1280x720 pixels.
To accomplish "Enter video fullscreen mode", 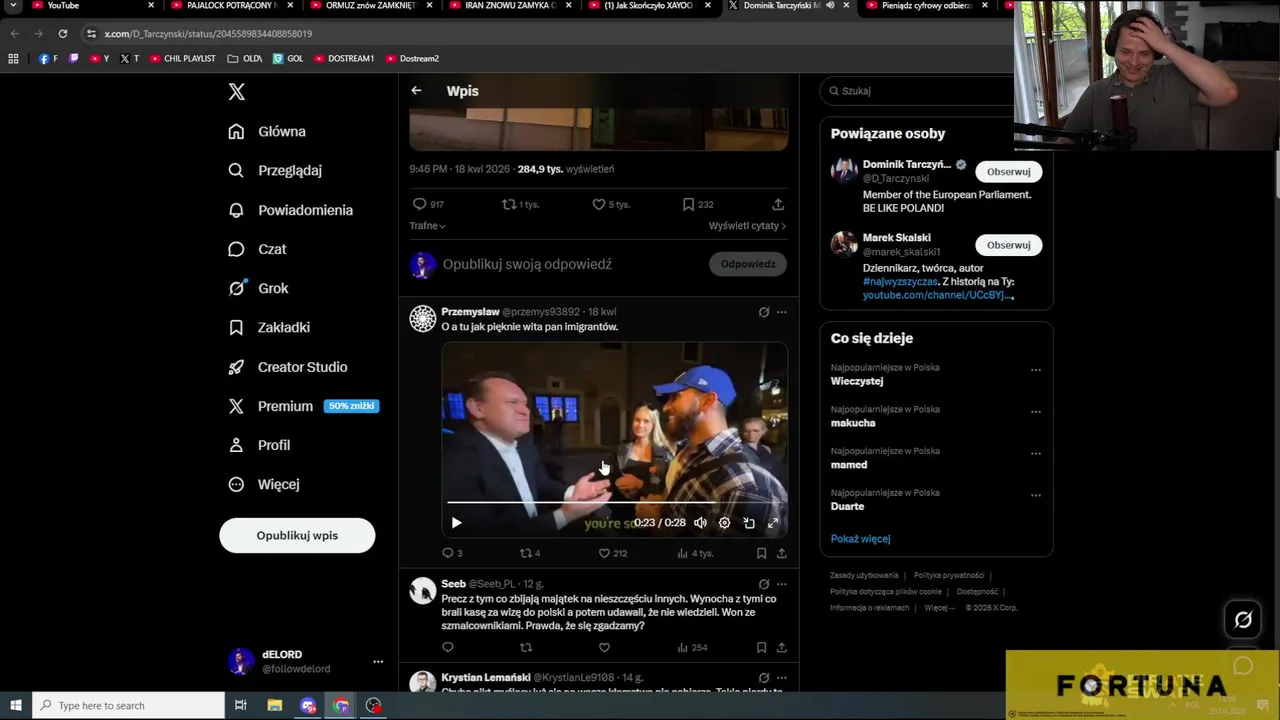I will click(773, 523).
